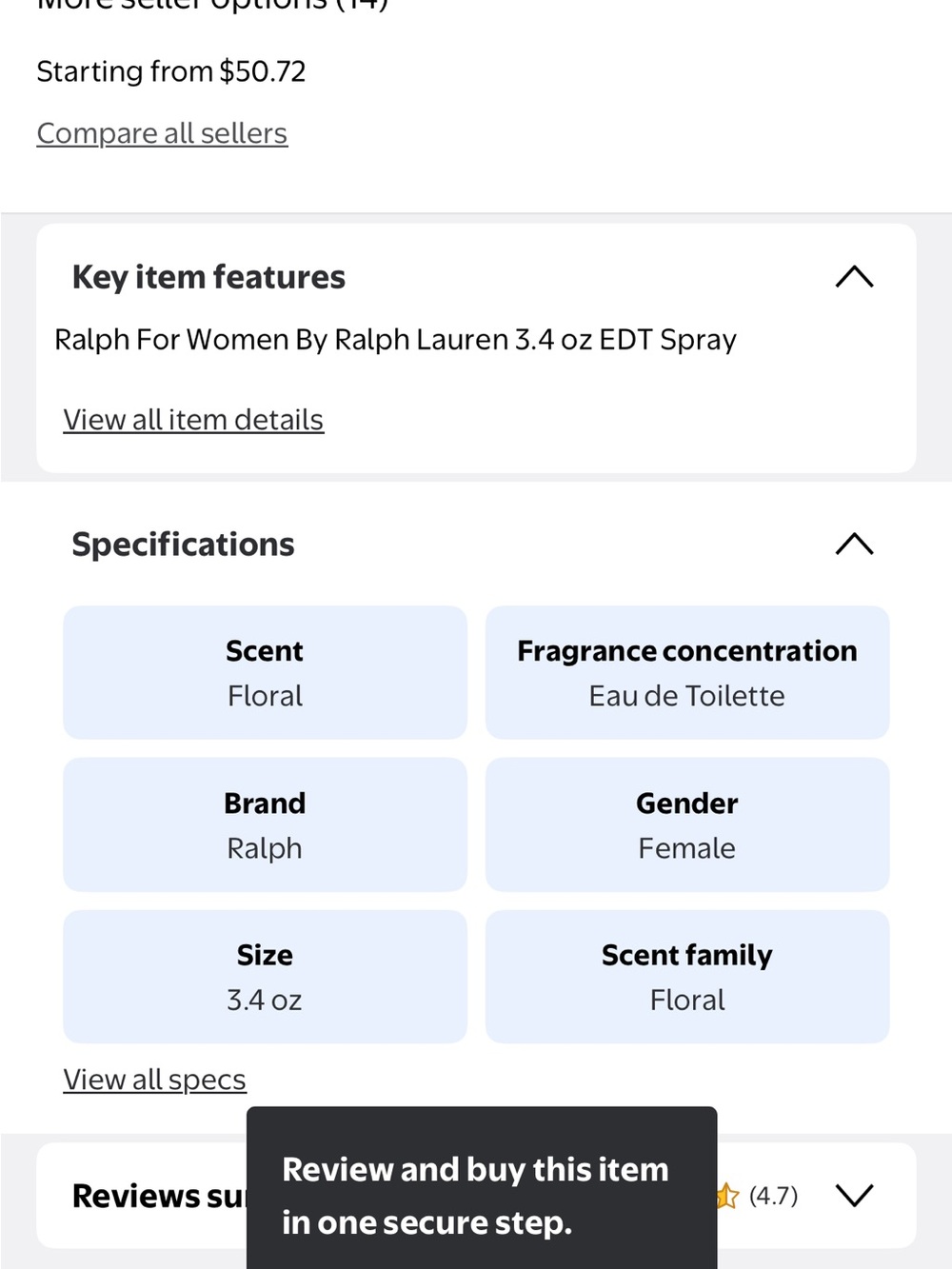This screenshot has width=952, height=1269.
Task: Open Compare all sellers link
Action: click(x=162, y=133)
